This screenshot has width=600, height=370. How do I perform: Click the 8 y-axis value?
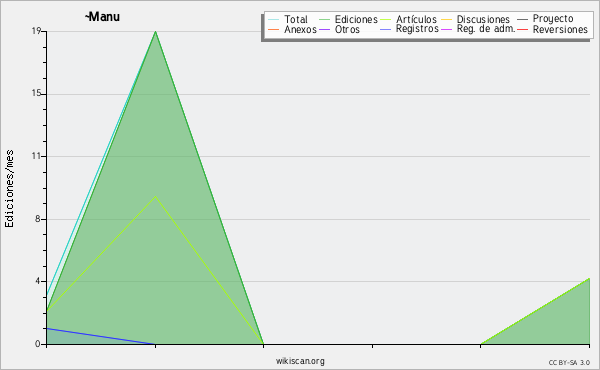38,218
